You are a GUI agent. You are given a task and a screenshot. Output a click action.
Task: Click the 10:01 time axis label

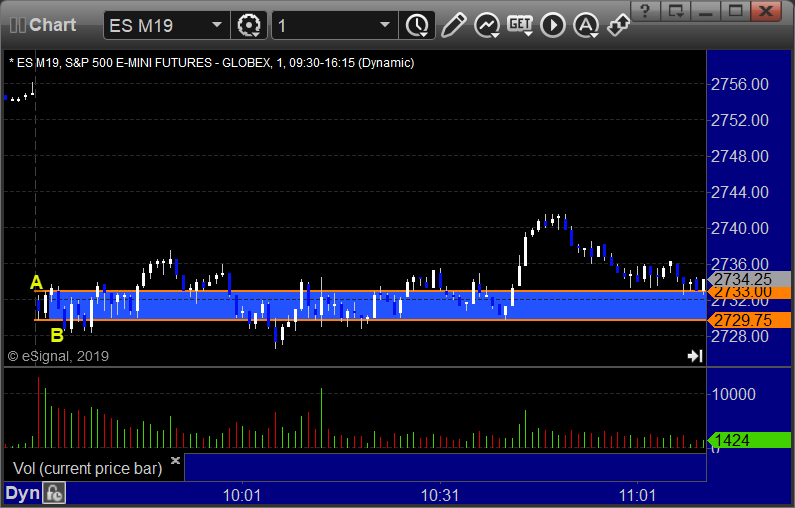[x=242, y=495]
